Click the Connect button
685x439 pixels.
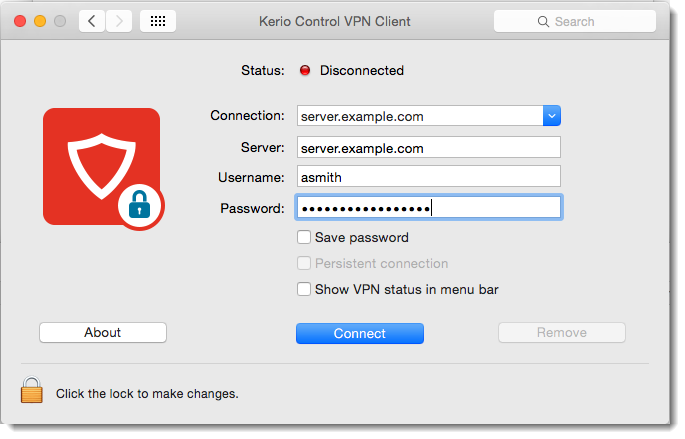coord(360,333)
